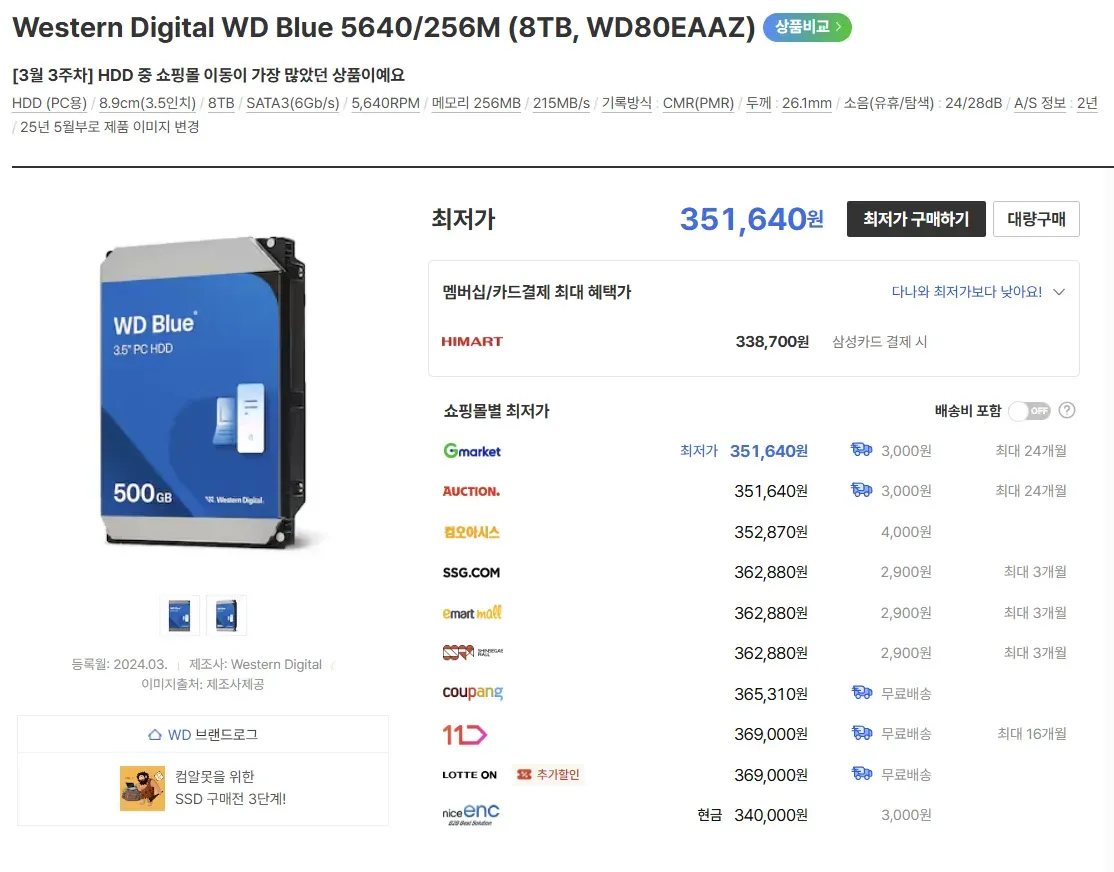Select the first product thumbnail
This screenshot has width=1114, height=872.
pyautogui.click(x=180, y=615)
